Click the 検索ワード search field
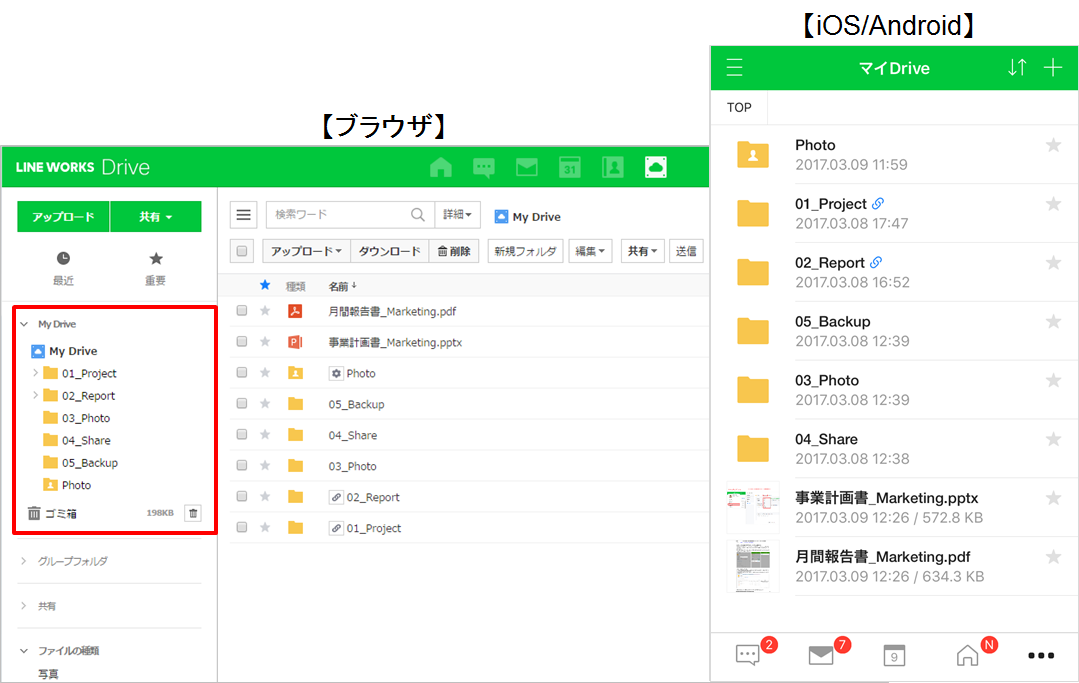Image resolution: width=1079 pixels, height=683 pixels. click(x=340, y=214)
